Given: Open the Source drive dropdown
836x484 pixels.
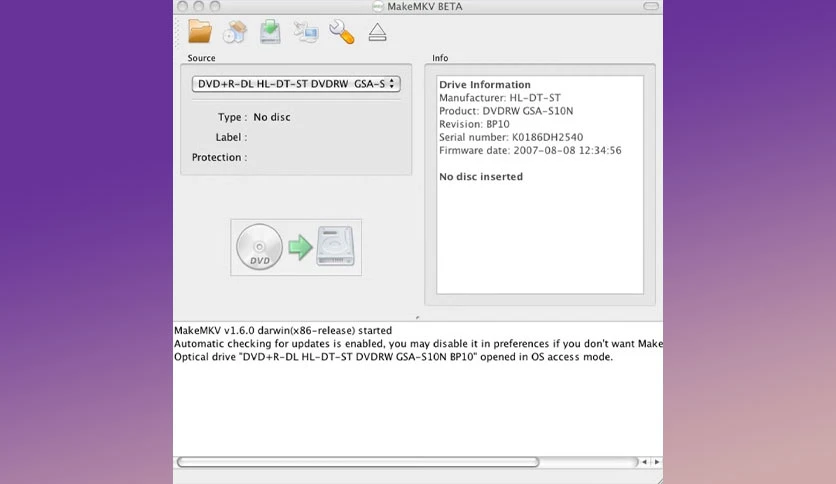Looking at the screenshot, I should [x=296, y=84].
